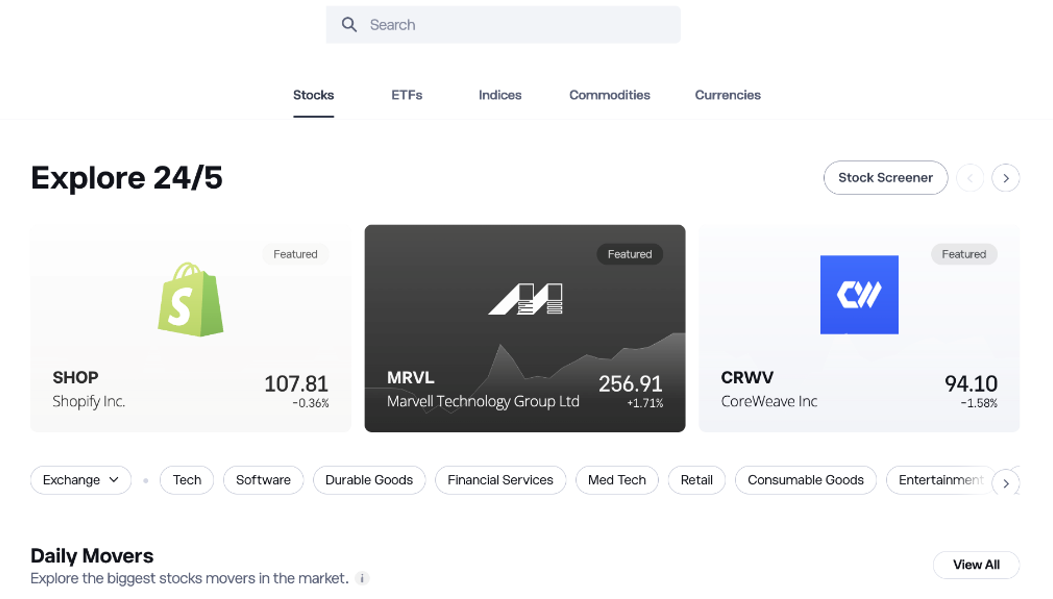The width and height of the screenshot is (1053, 599).
Task: Go to next featured stocks with arrow
Action: pyautogui.click(x=1005, y=178)
